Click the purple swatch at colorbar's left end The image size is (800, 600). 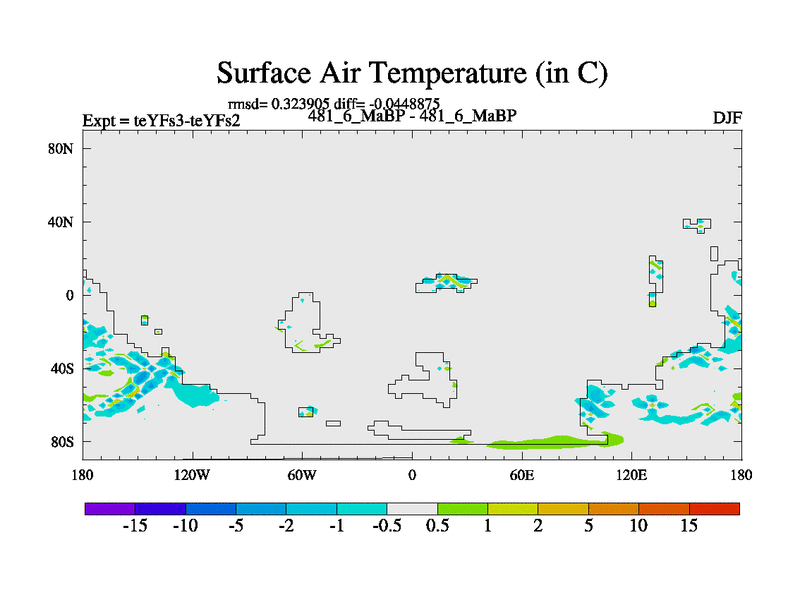(109, 508)
